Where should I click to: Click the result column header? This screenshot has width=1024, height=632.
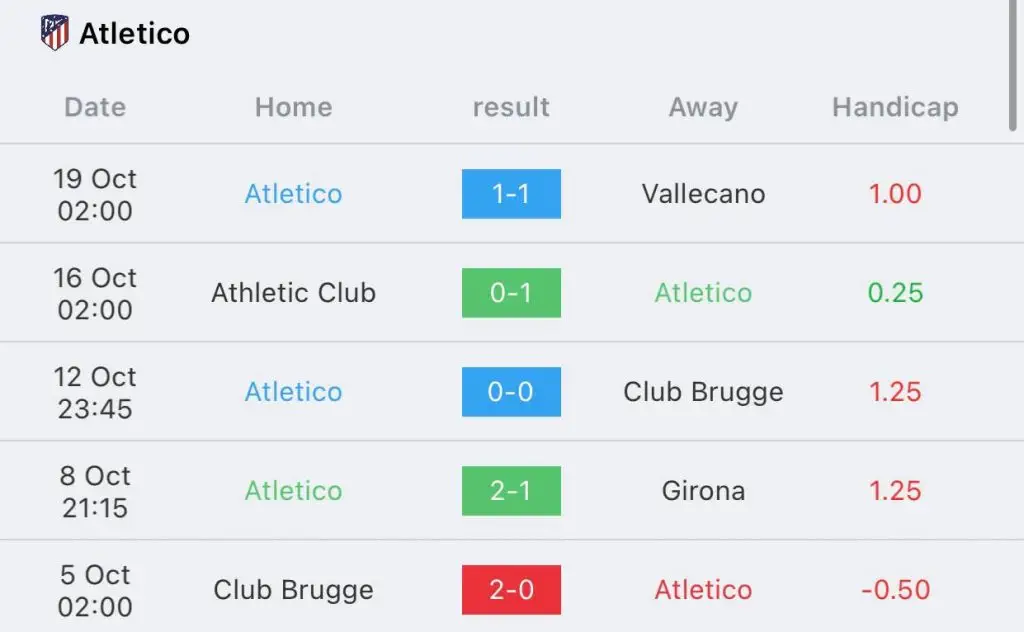point(511,107)
